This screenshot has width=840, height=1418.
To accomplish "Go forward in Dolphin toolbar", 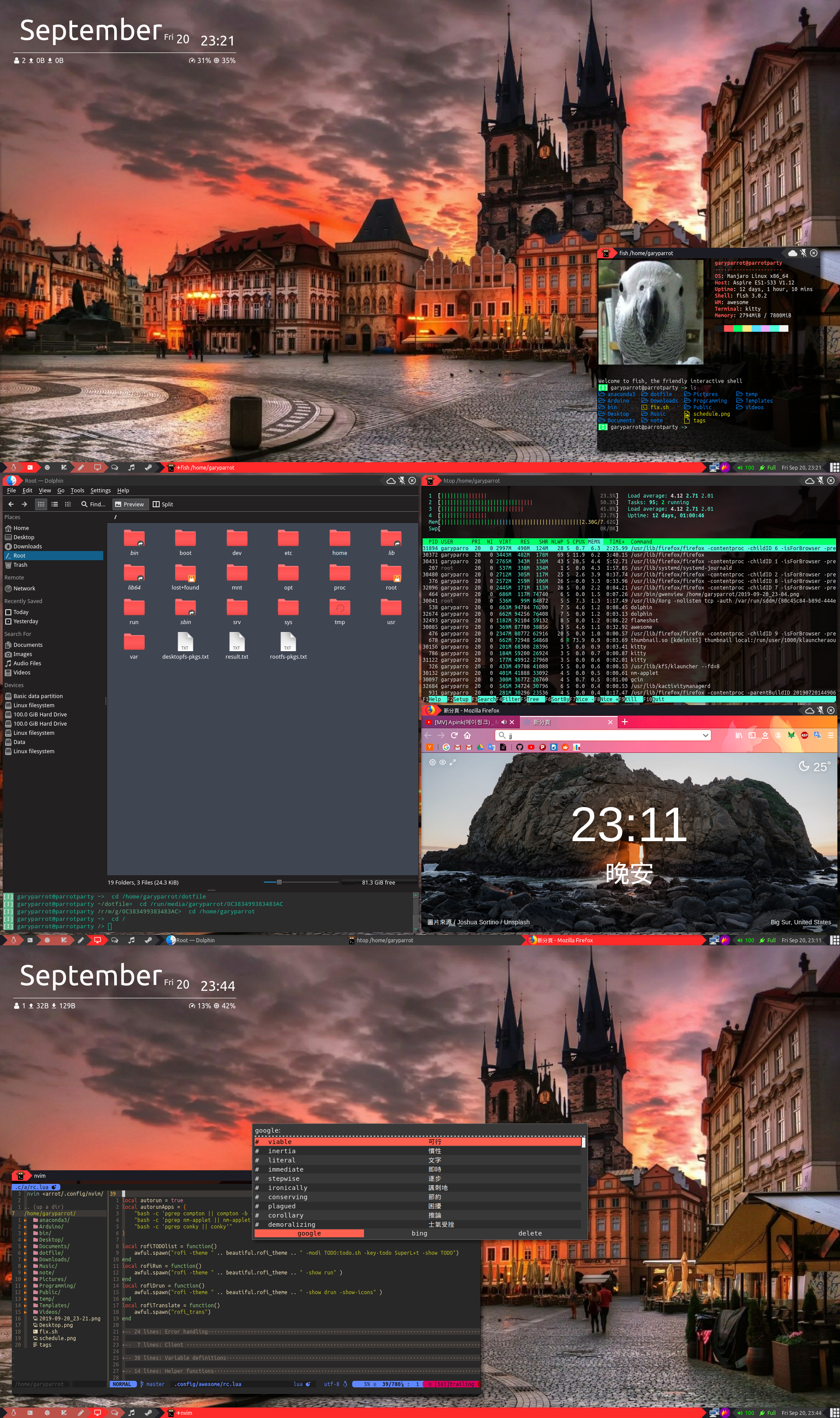I will click(24, 504).
